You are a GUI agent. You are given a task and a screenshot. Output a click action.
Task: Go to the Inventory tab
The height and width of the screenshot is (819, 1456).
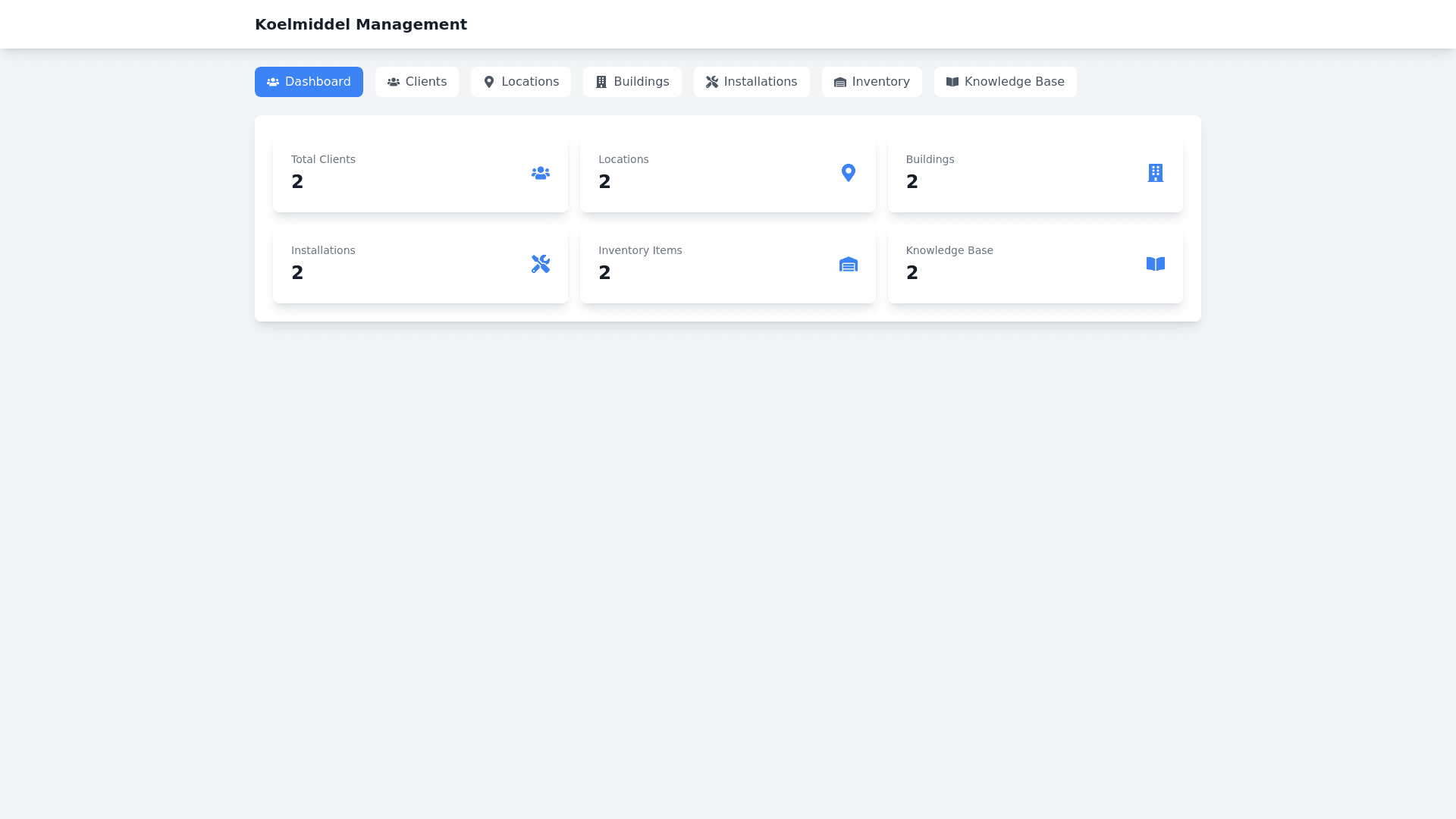coord(871,82)
